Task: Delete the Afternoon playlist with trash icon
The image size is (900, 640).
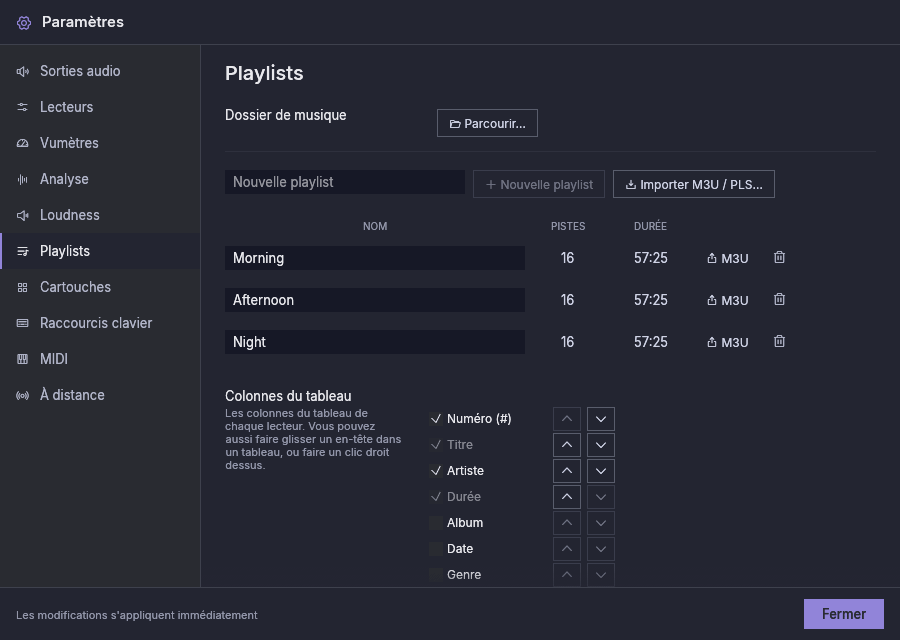Action: (x=779, y=299)
